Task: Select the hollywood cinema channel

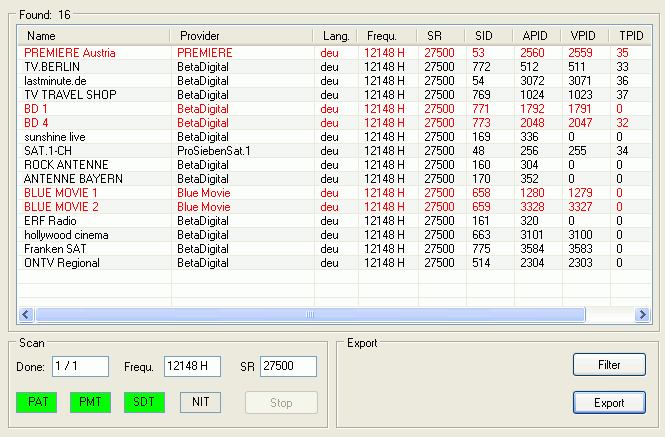Action: (335, 235)
